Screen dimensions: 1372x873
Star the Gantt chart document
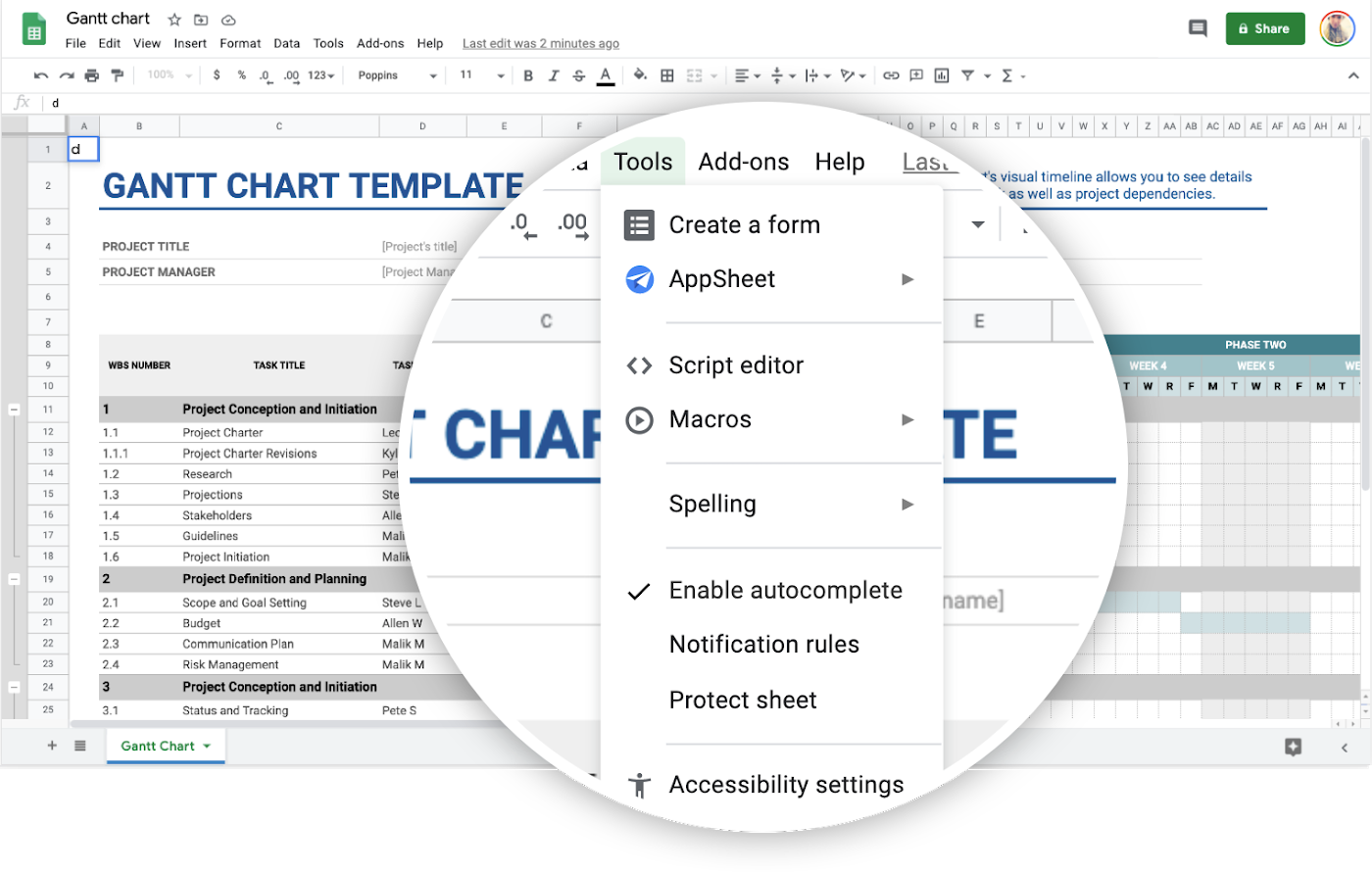pos(174,20)
